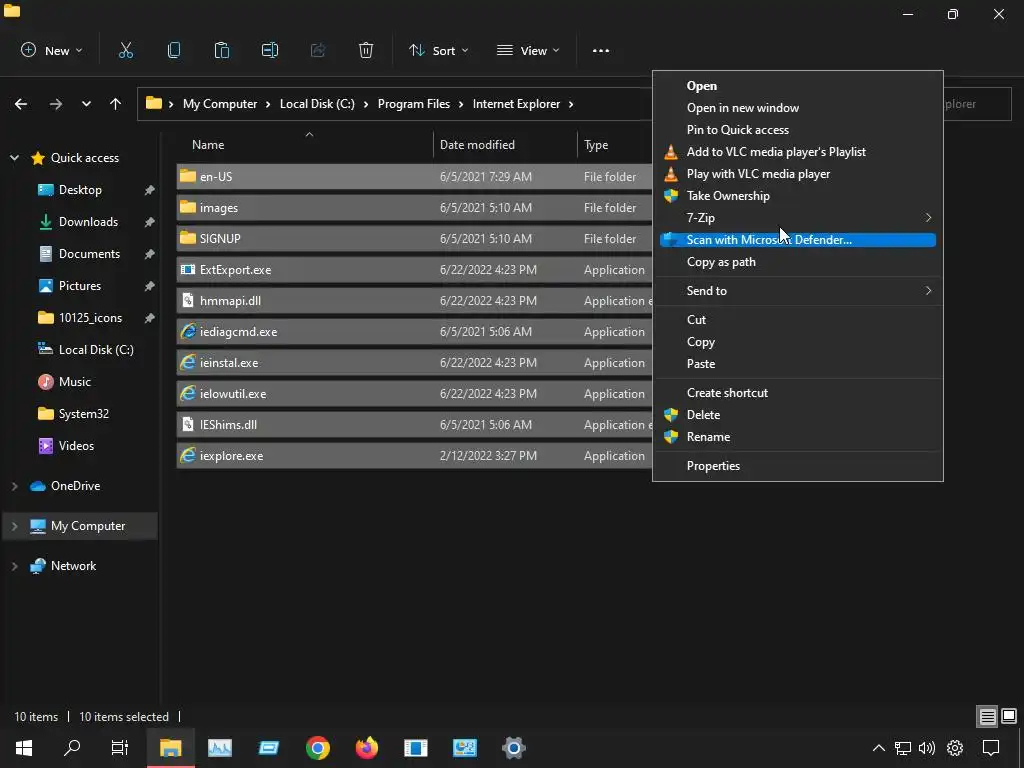Screen dimensions: 1024x768
Task: Select System32 in navigation pane
Action: click(84, 413)
